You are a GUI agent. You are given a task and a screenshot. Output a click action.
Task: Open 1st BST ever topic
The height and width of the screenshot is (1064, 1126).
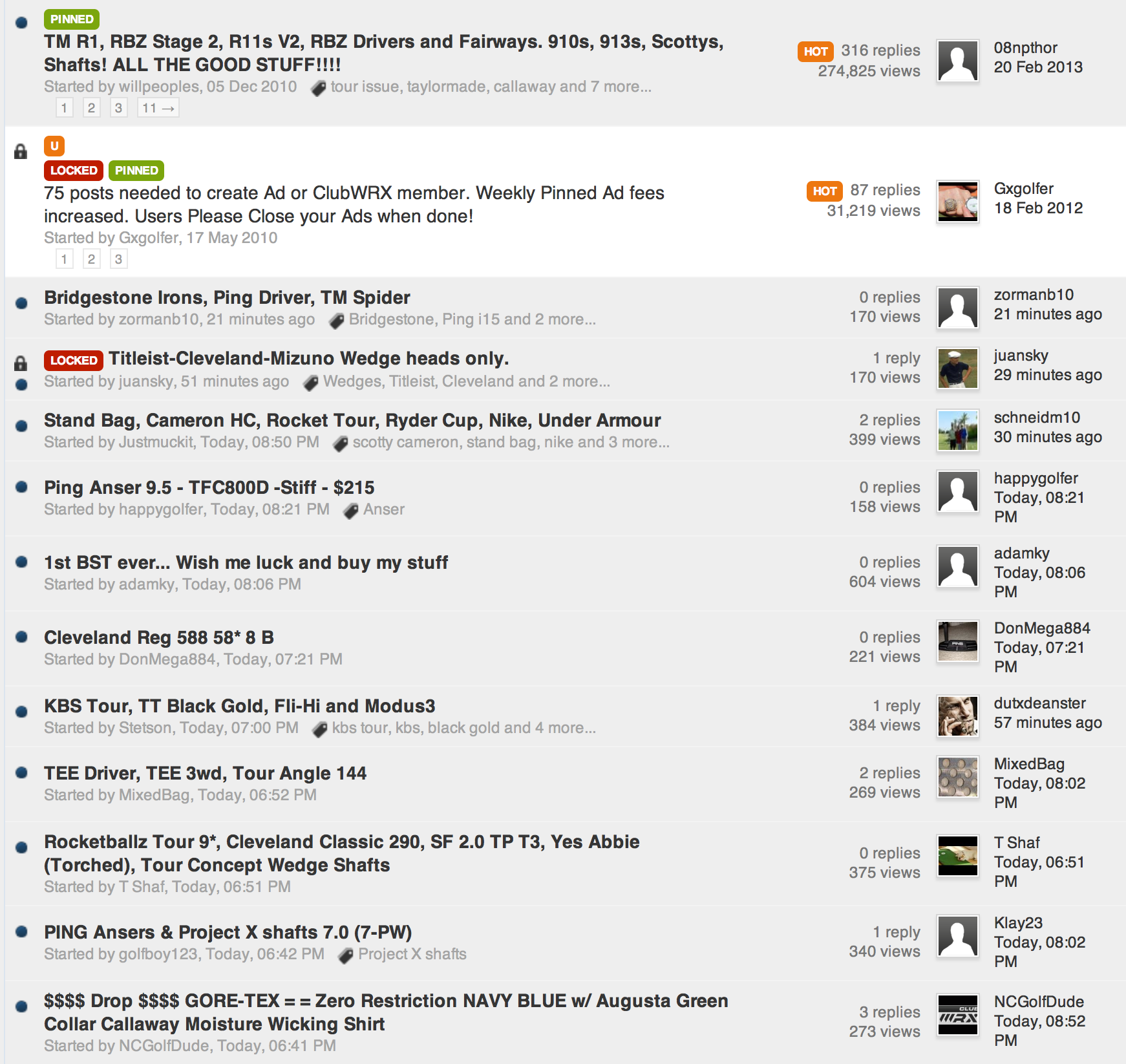[x=246, y=562]
